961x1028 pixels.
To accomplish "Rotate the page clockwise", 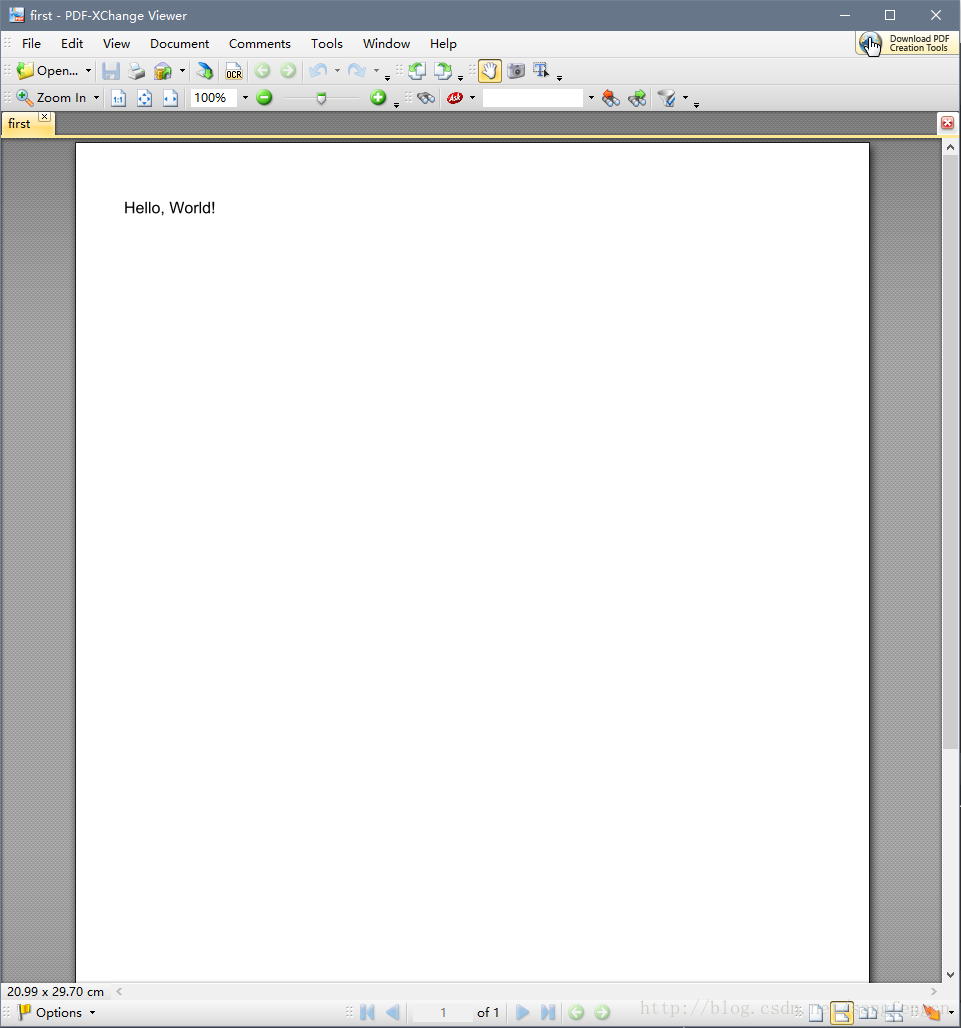I will 443,71.
